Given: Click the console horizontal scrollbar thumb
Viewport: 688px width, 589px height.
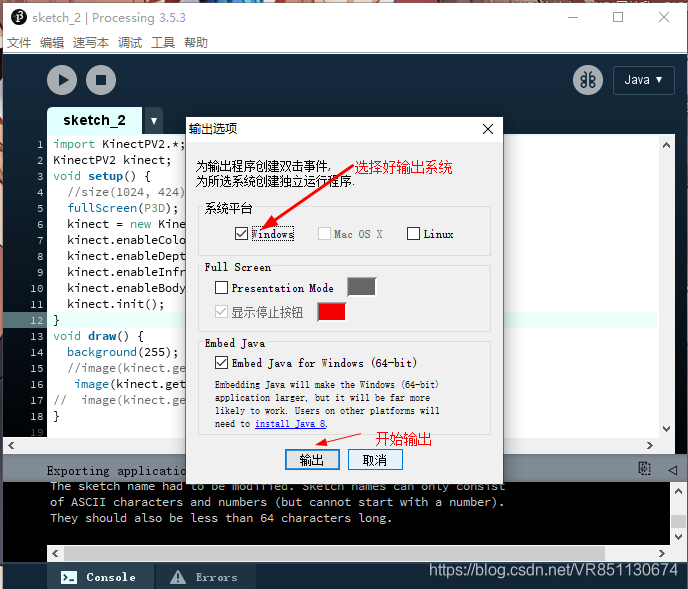Looking at the screenshot, I should pos(334,553).
